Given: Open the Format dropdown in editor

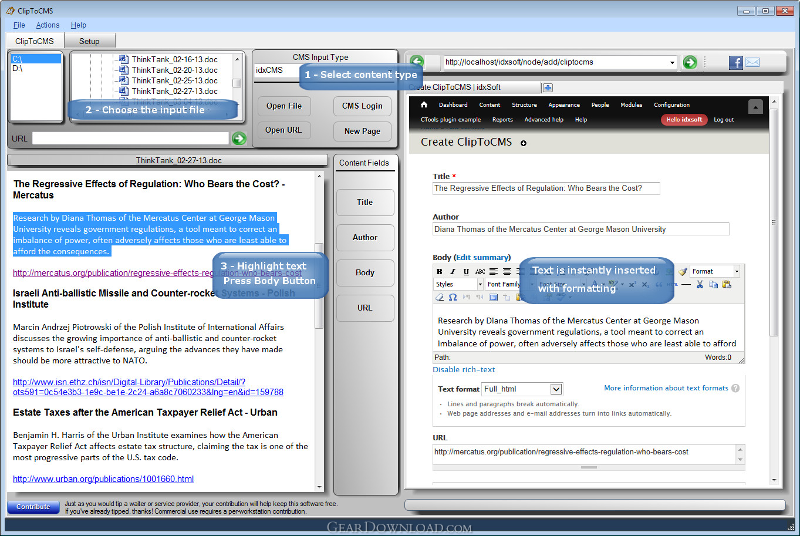Looking at the screenshot, I should pos(737,271).
